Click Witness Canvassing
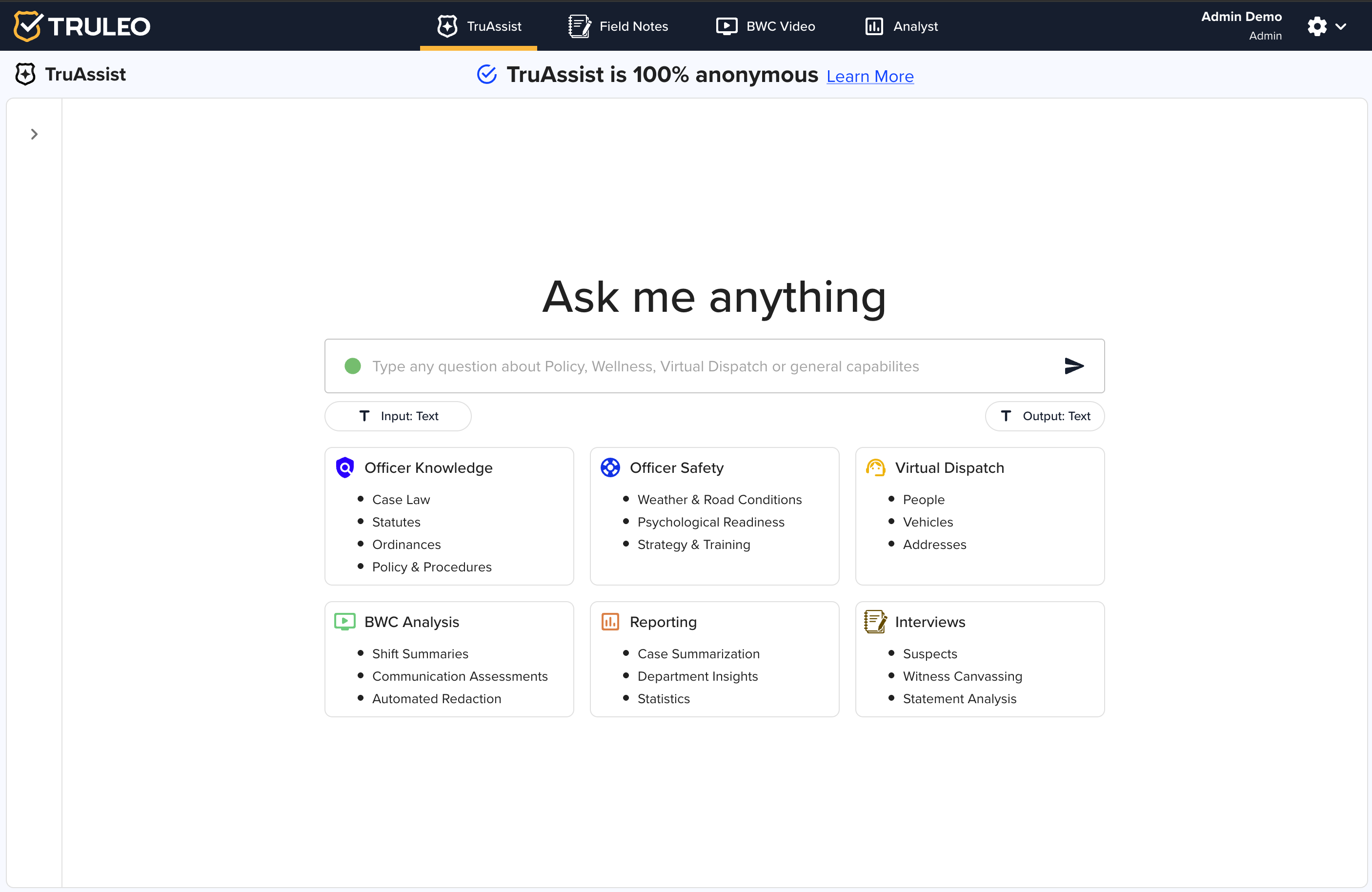Viewport: 1372px width, 892px height. tap(962, 676)
